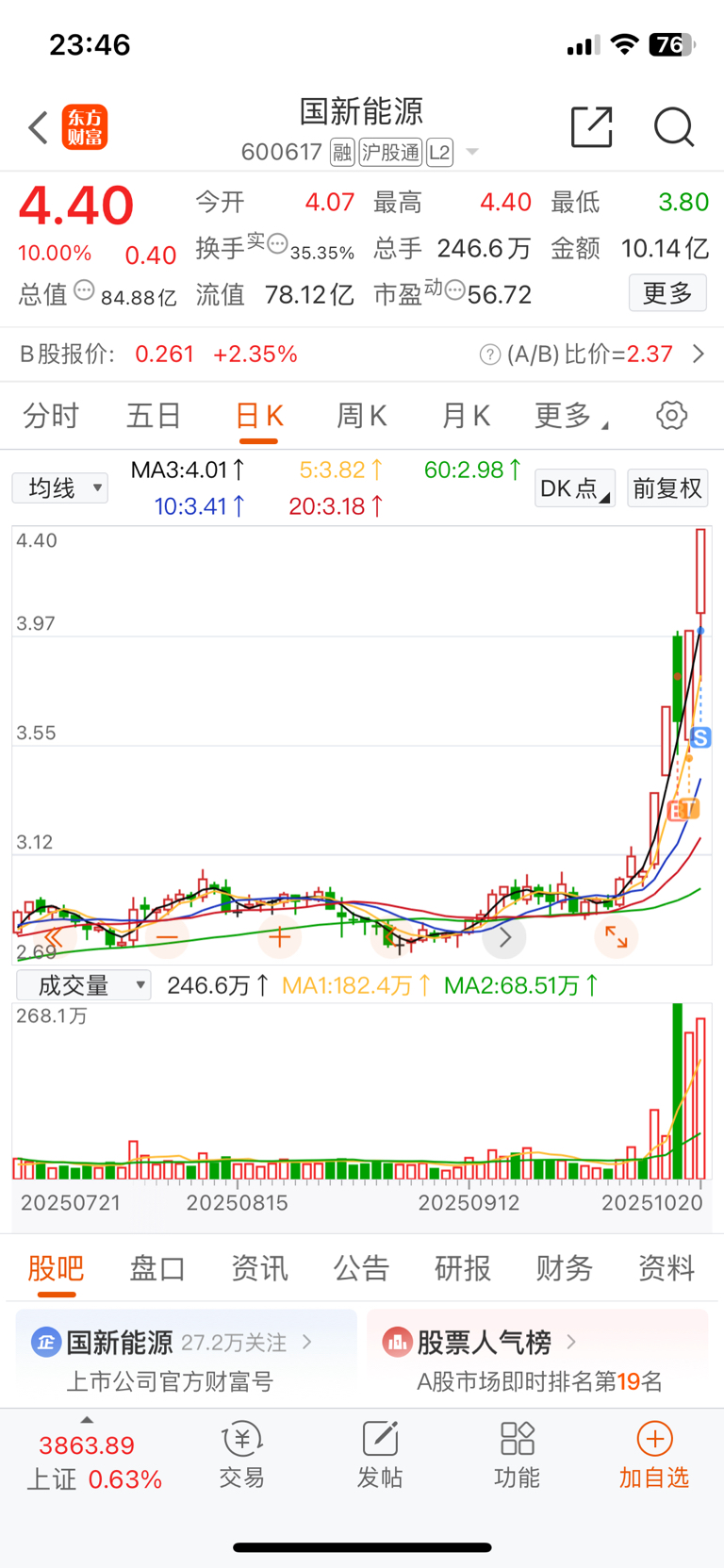Tap the current price 4.40
724x1568 pixels.
point(76,206)
